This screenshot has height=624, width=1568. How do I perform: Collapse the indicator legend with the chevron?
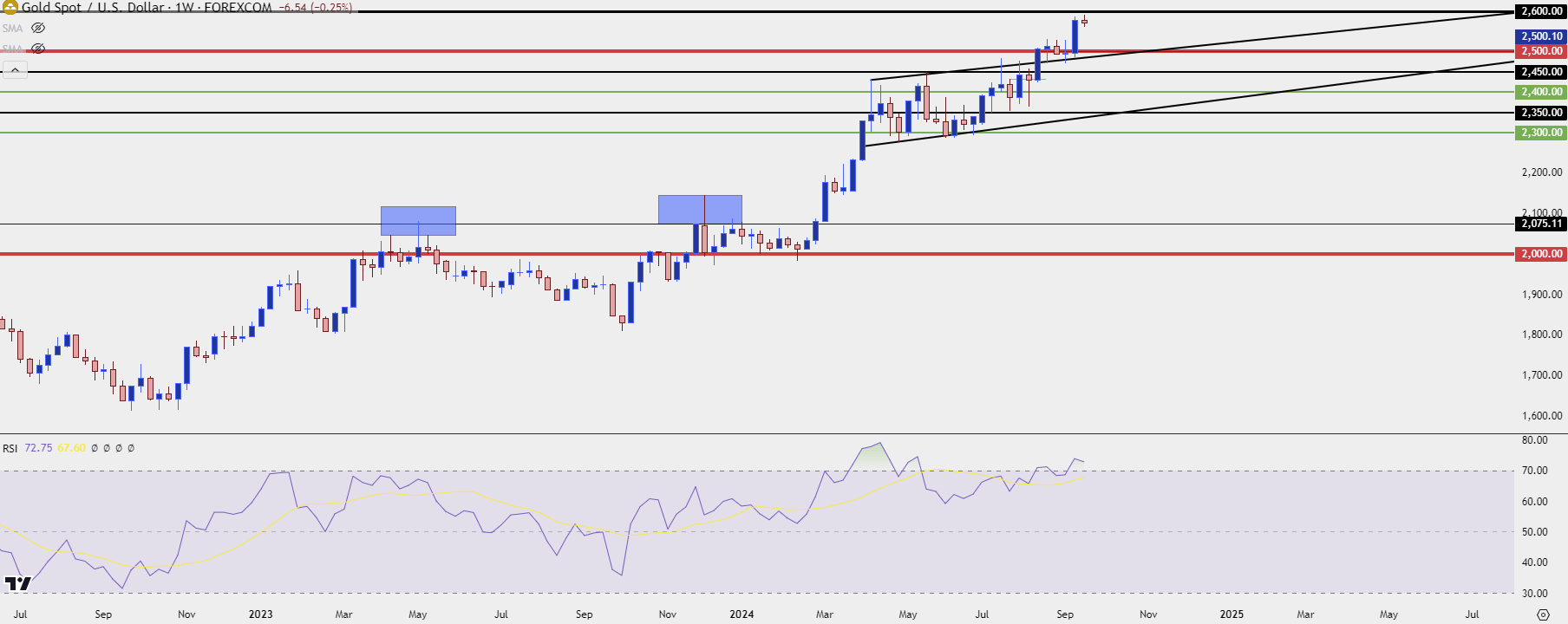pyautogui.click(x=15, y=70)
